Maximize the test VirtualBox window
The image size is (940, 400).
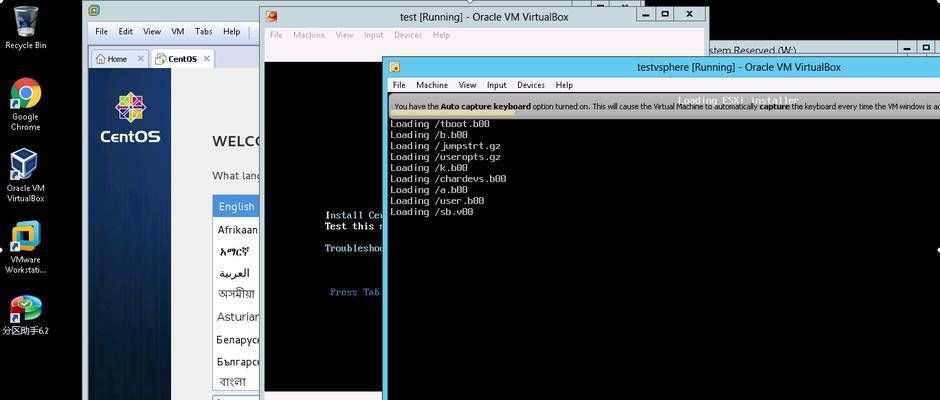pyautogui.click(x=665, y=14)
